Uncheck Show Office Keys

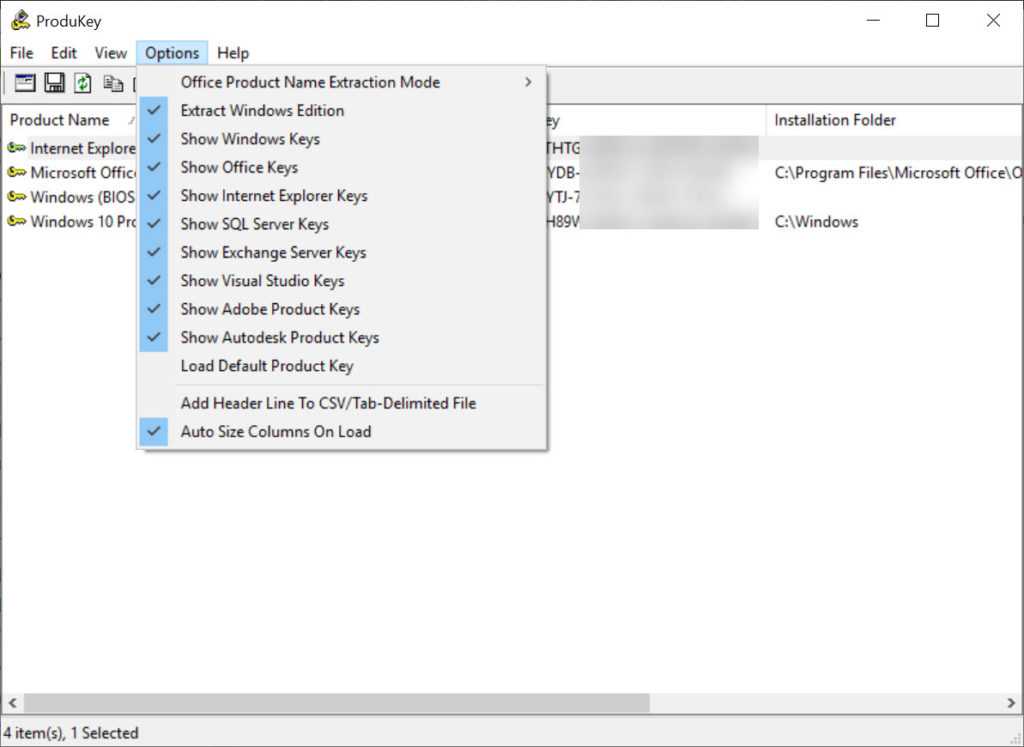click(342, 167)
